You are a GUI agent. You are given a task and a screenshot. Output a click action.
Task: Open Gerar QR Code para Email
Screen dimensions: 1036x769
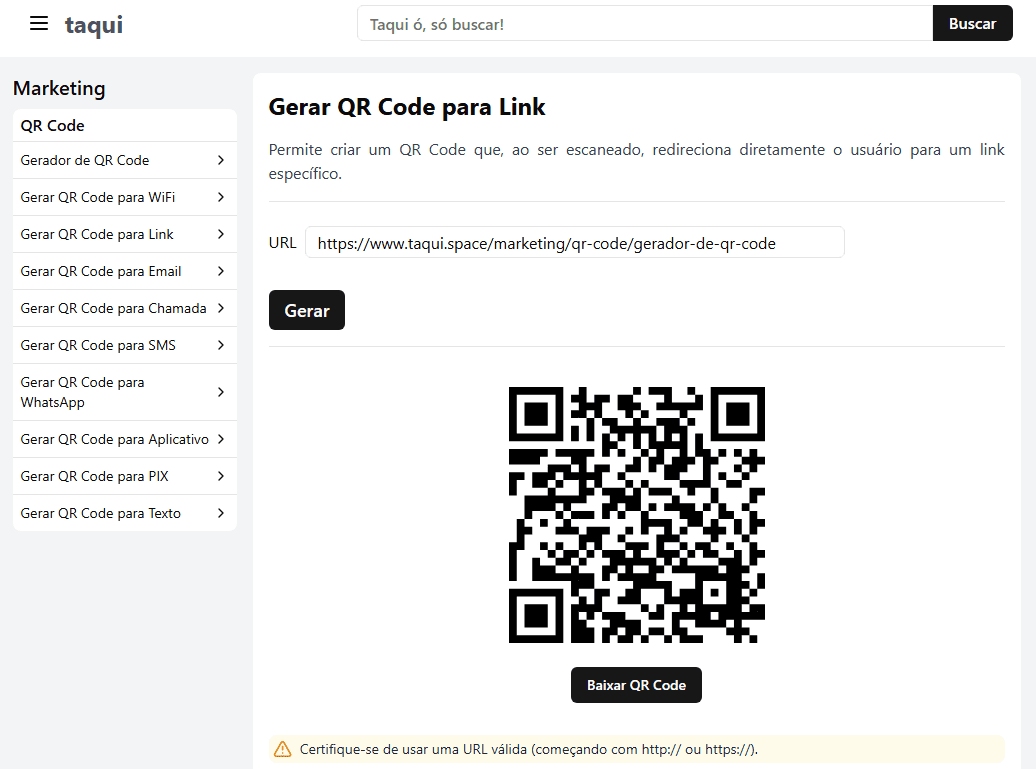[125, 272]
